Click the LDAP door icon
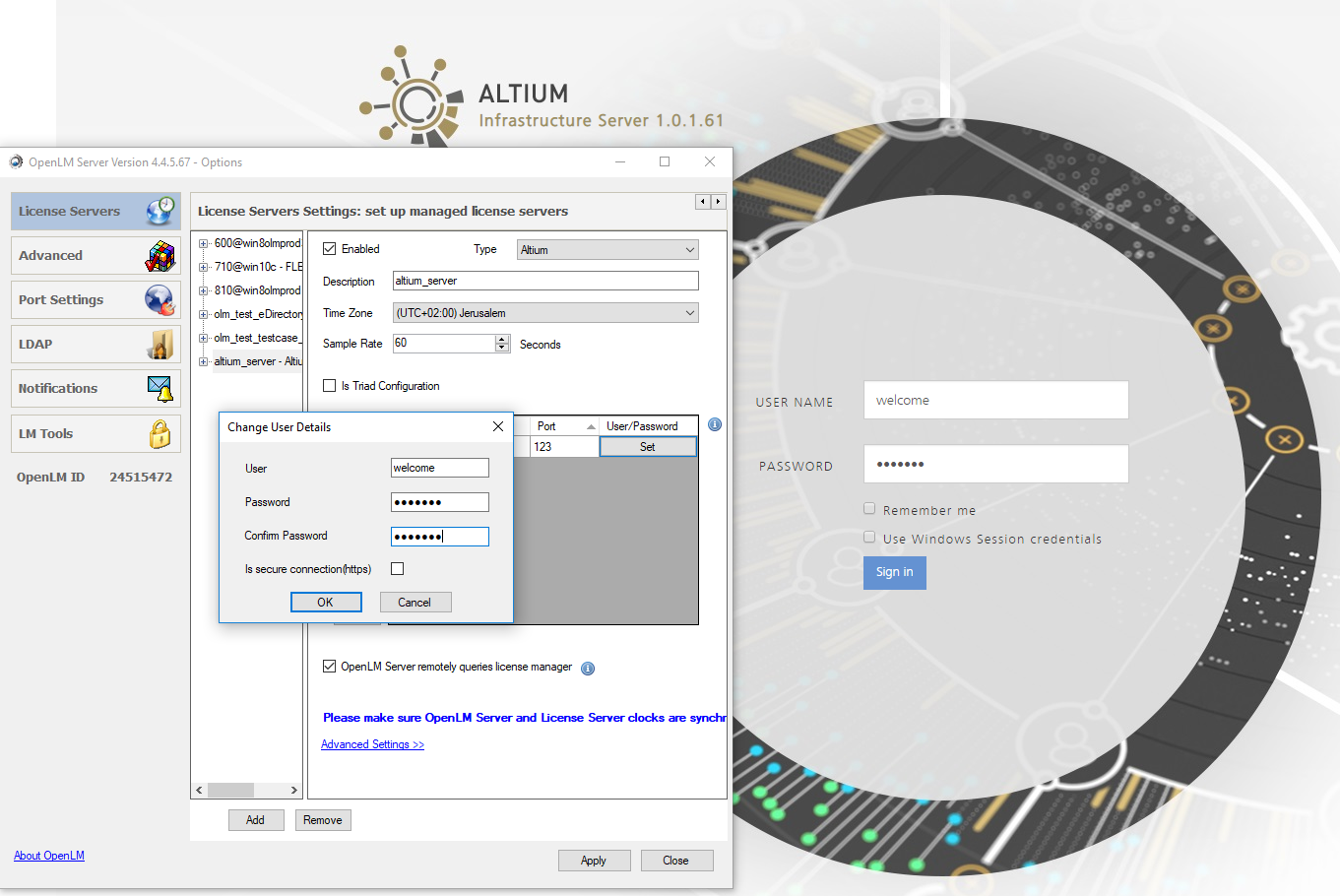This screenshot has height=896, width=1340. click(x=160, y=345)
